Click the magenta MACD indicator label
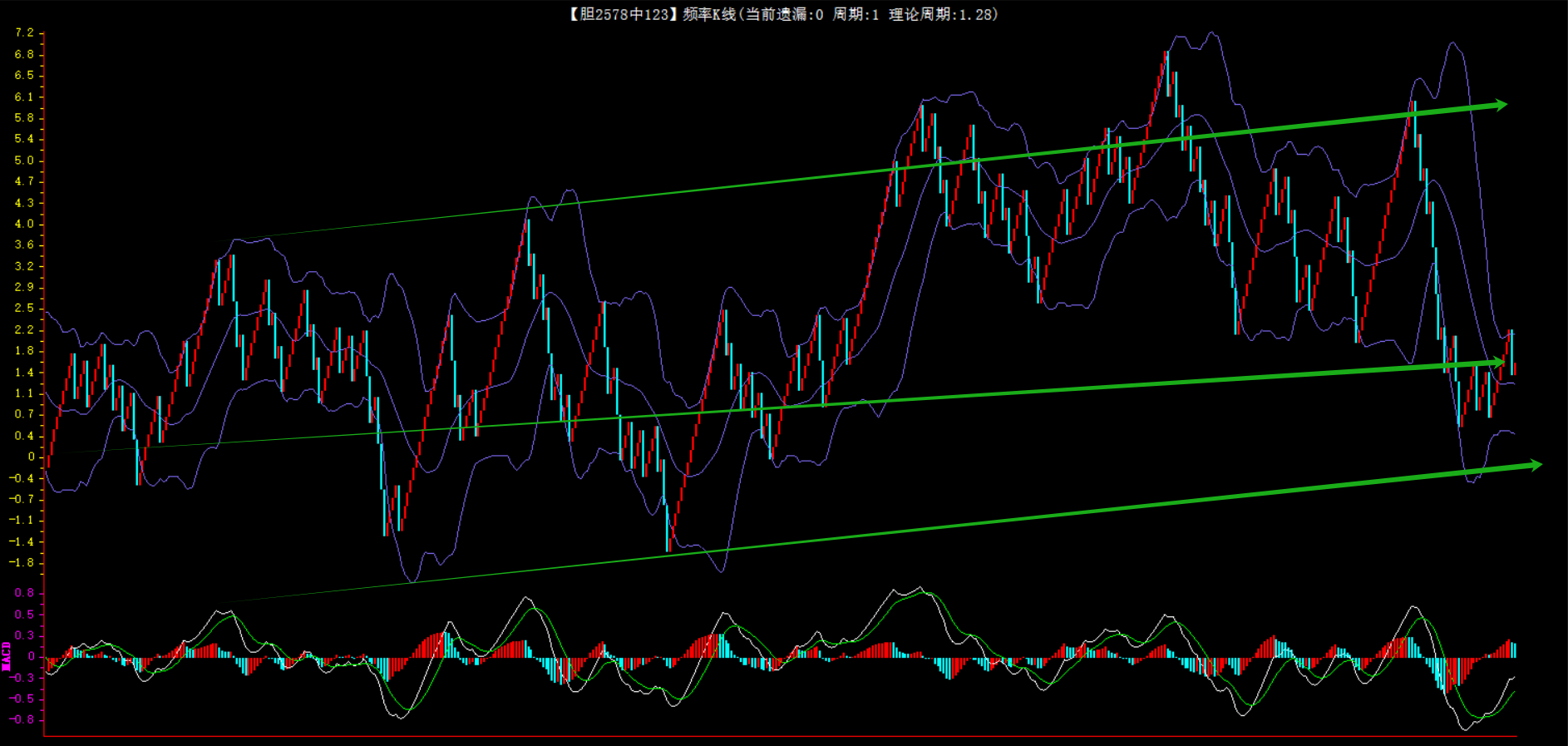The image size is (1568, 746). (7, 656)
